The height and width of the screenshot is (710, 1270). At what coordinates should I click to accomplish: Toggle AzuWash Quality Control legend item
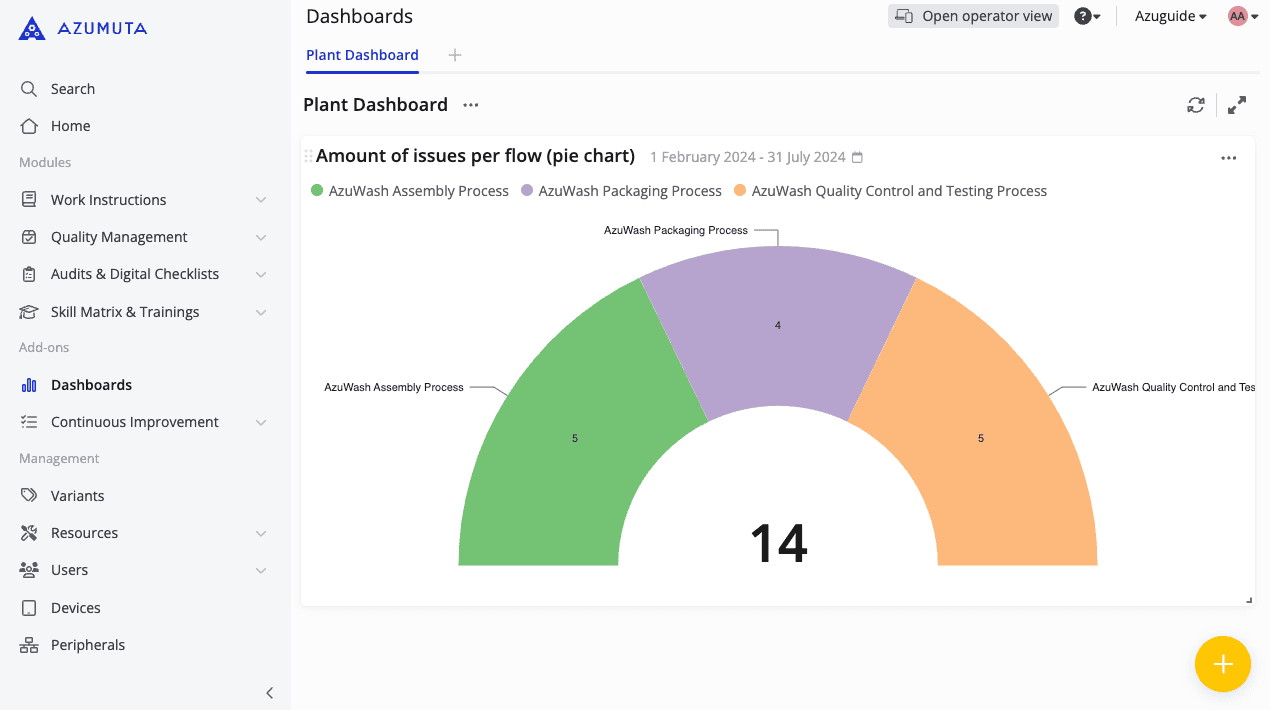pyautogui.click(x=890, y=191)
